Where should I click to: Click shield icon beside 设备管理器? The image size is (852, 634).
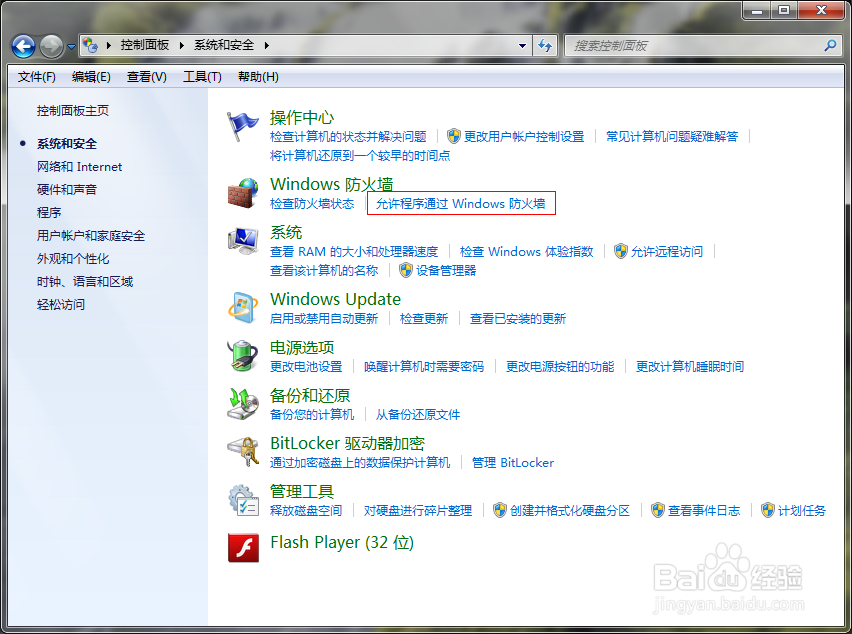tap(406, 270)
